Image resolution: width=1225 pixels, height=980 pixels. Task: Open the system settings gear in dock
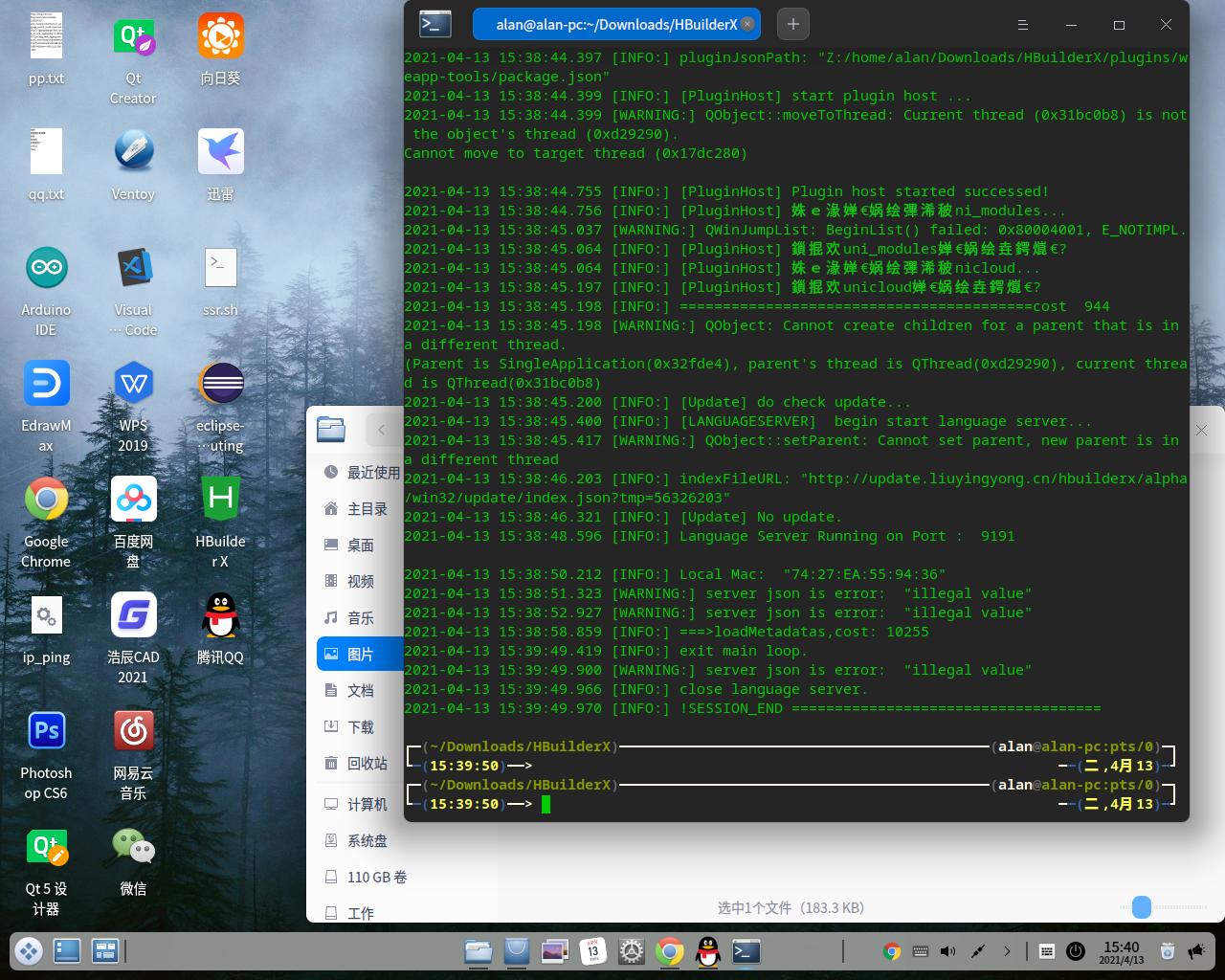pos(632,950)
